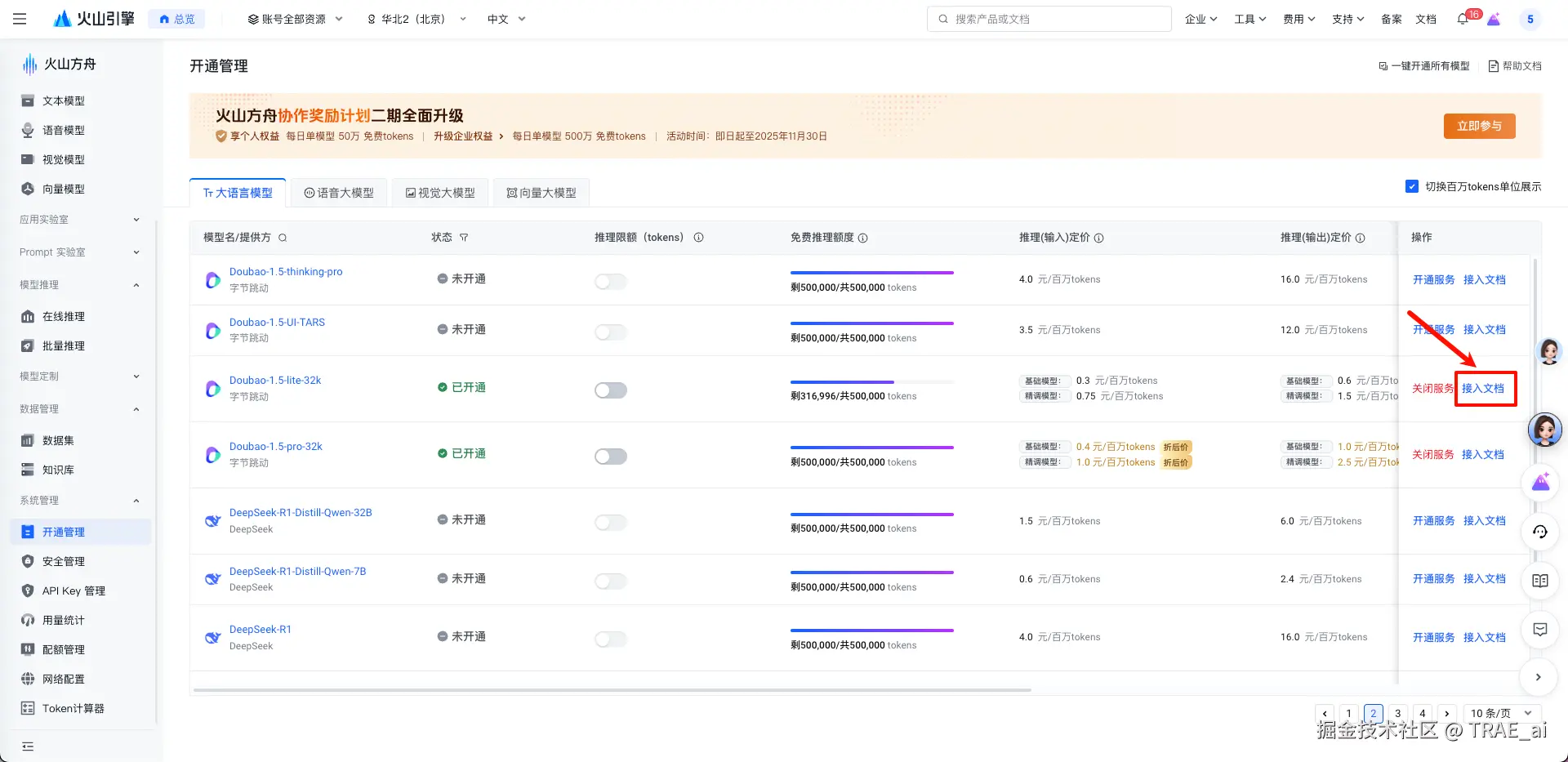This screenshot has height=762, width=1568.
Task: Open 接入文档 for Doubao-1.5-lite-32k
Action: click(1483, 388)
